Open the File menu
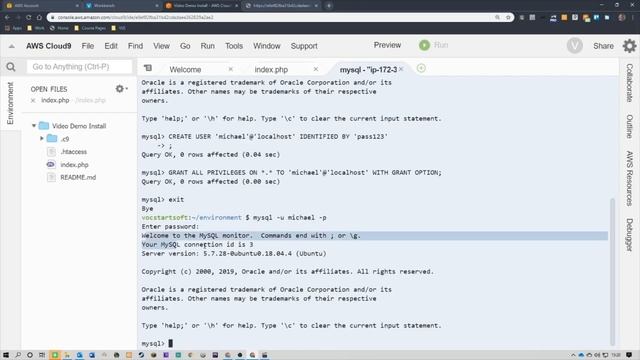 (x=88, y=46)
